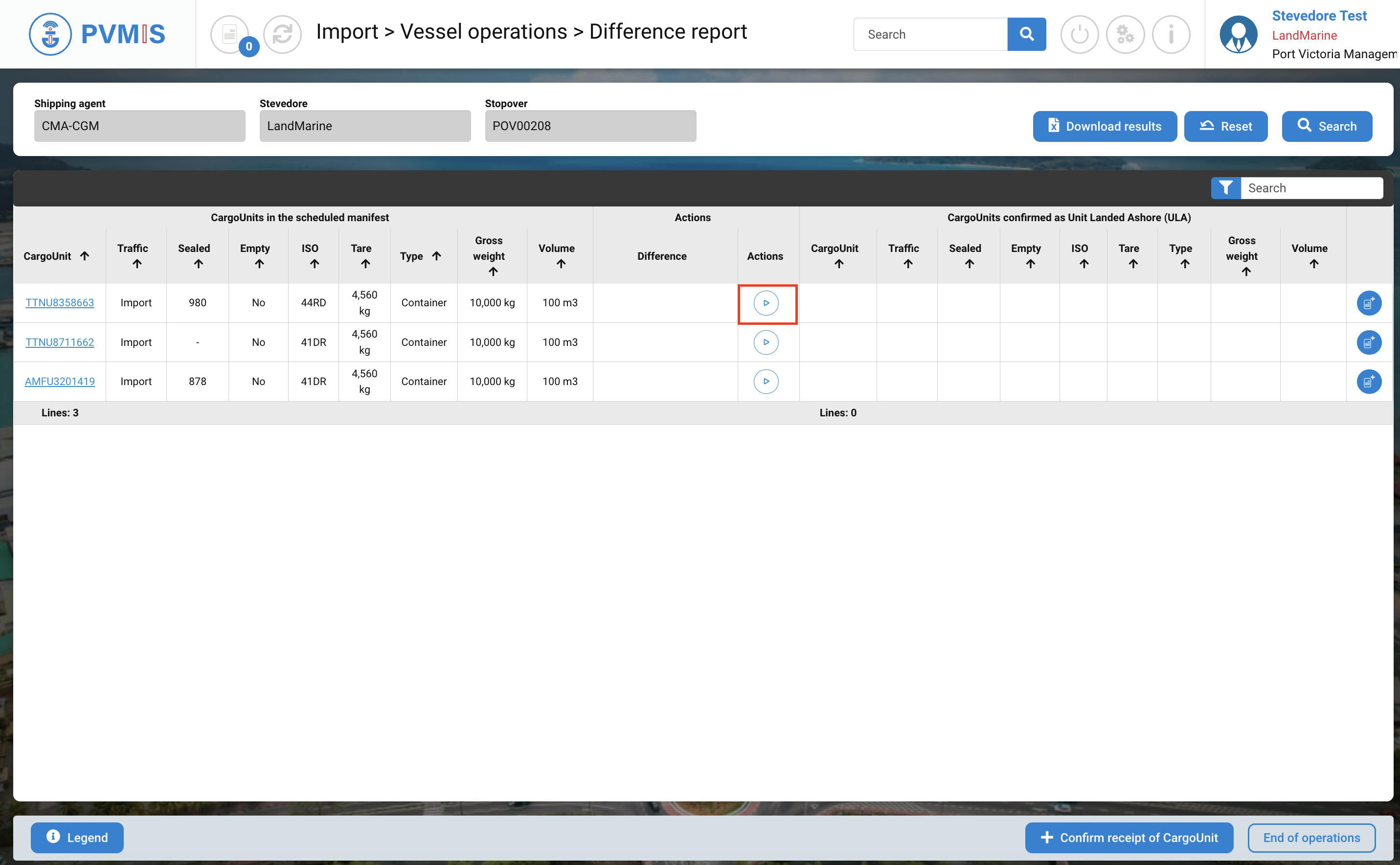Sort ULA table by Volume arrow
The height and width of the screenshot is (865, 1400).
(x=1313, y=264)
